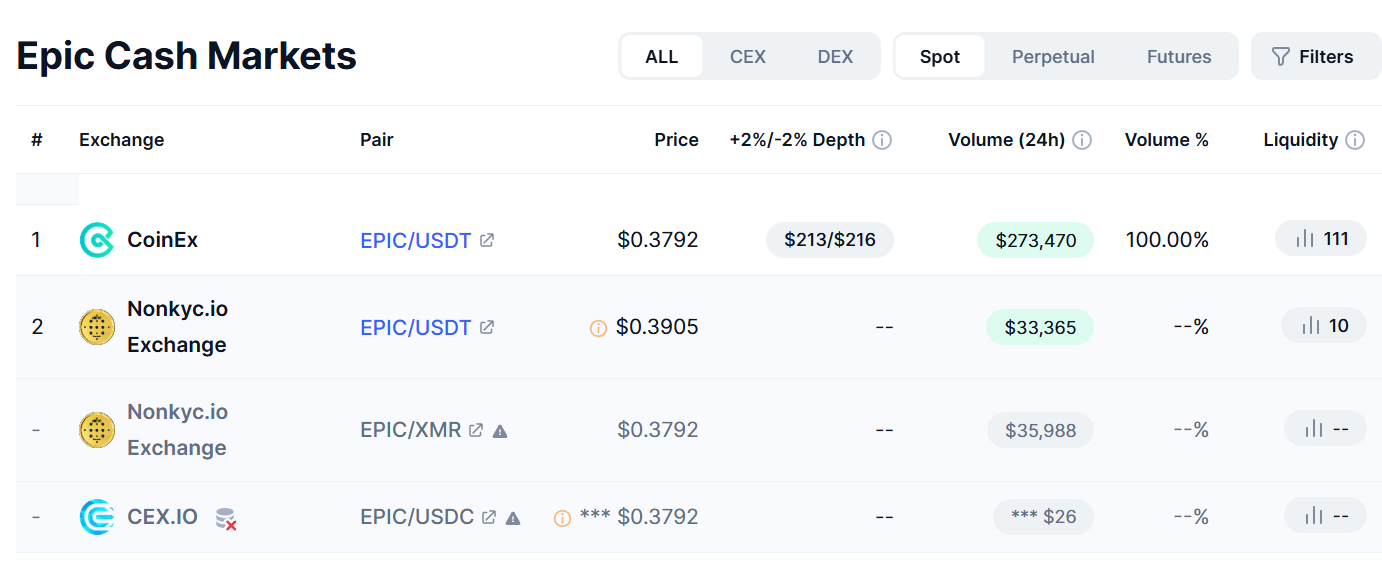The image size is (1382, 573).
Task: Open CoinEx EPIC/USDT pair link
Action: (416, 240)
